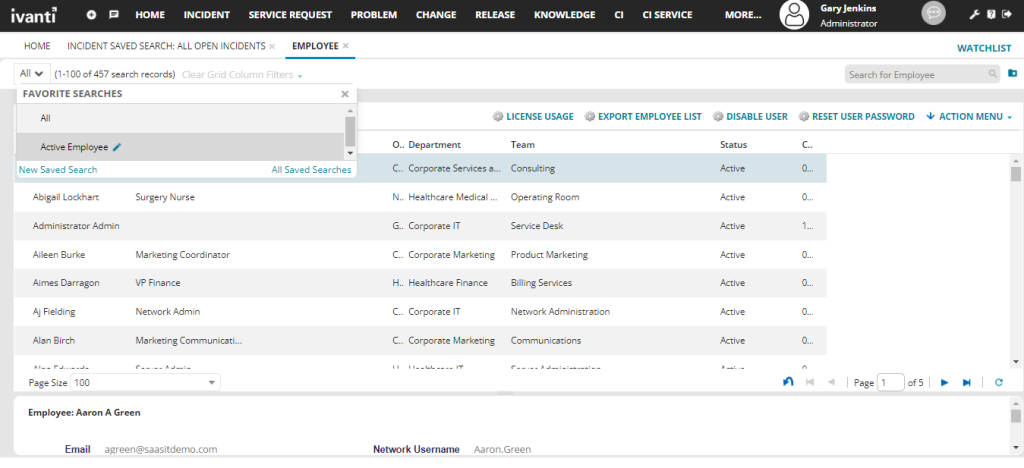The width and height of the screenshot is (1024, 468).
Task: Click License Usage action
Action: pyautogui.click(x=534, y=117)
